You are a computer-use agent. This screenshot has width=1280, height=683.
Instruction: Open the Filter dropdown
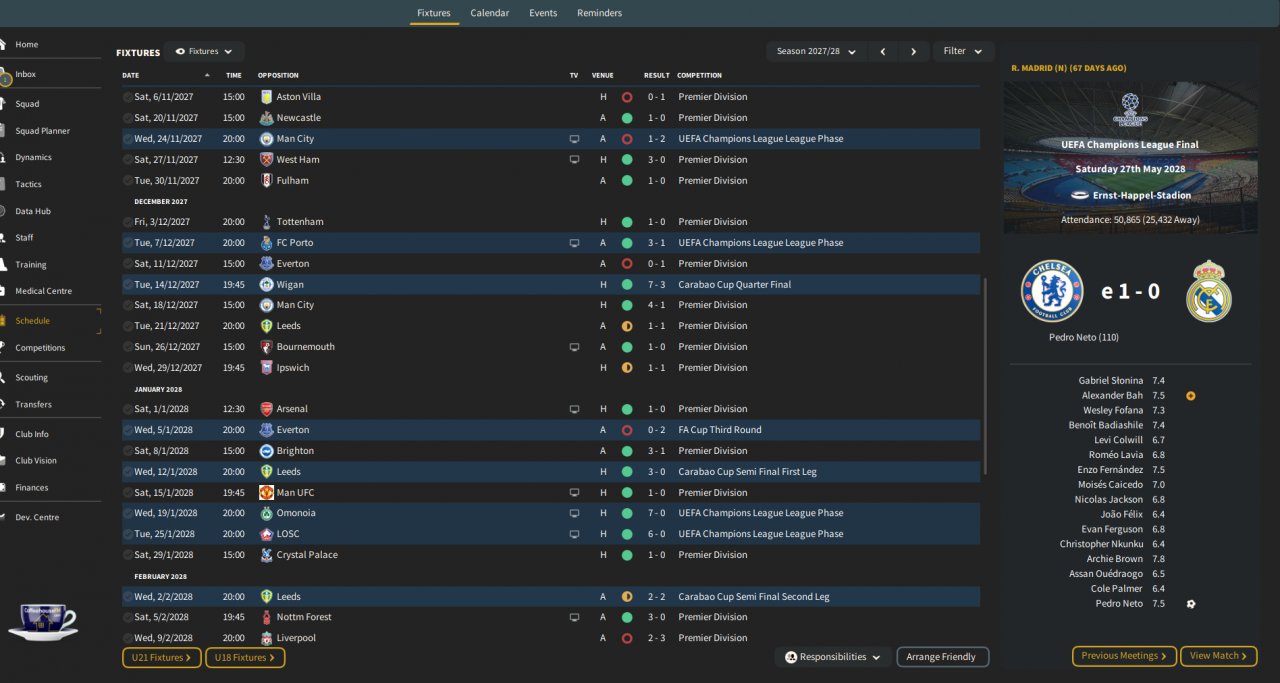(963, 51)
